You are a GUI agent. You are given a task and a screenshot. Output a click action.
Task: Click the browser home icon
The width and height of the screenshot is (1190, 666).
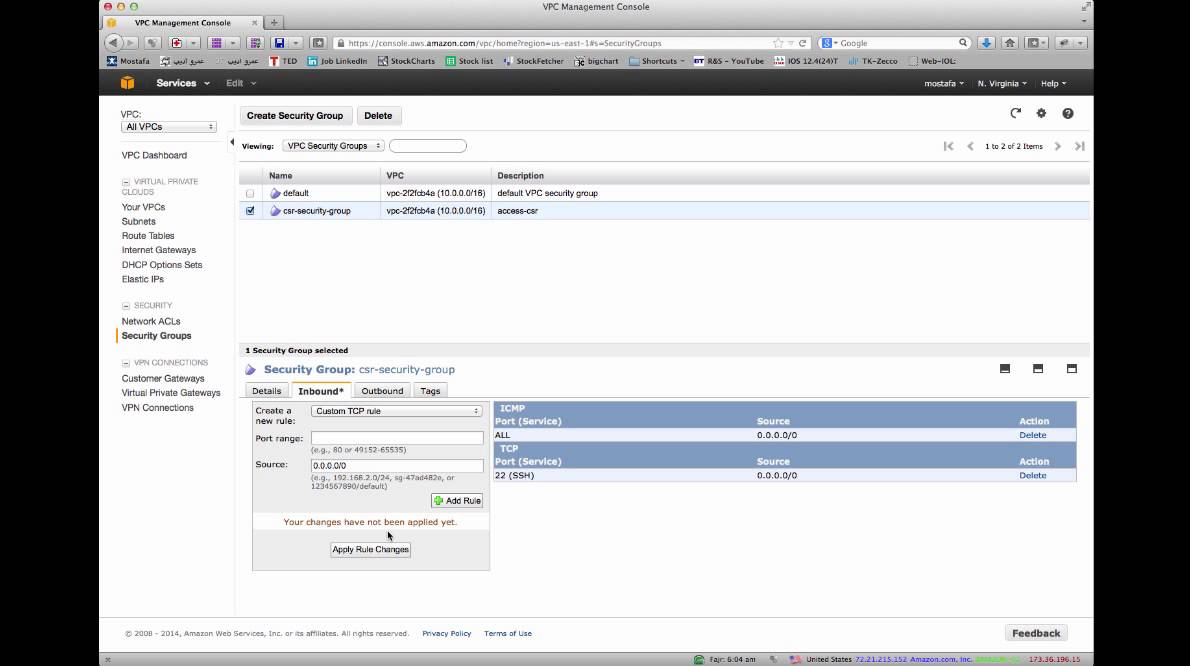click(1009, 43)
